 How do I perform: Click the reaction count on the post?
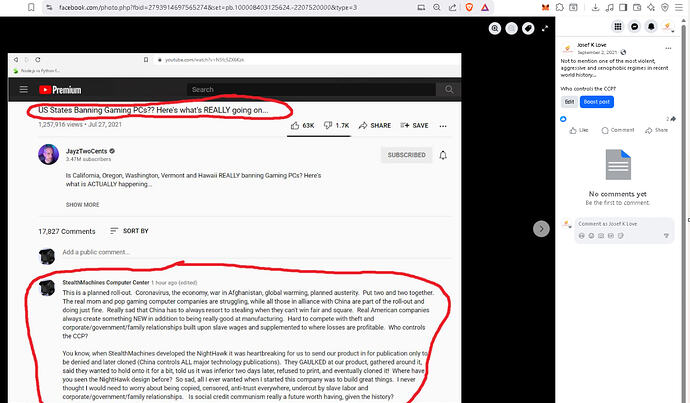point(565,117)
